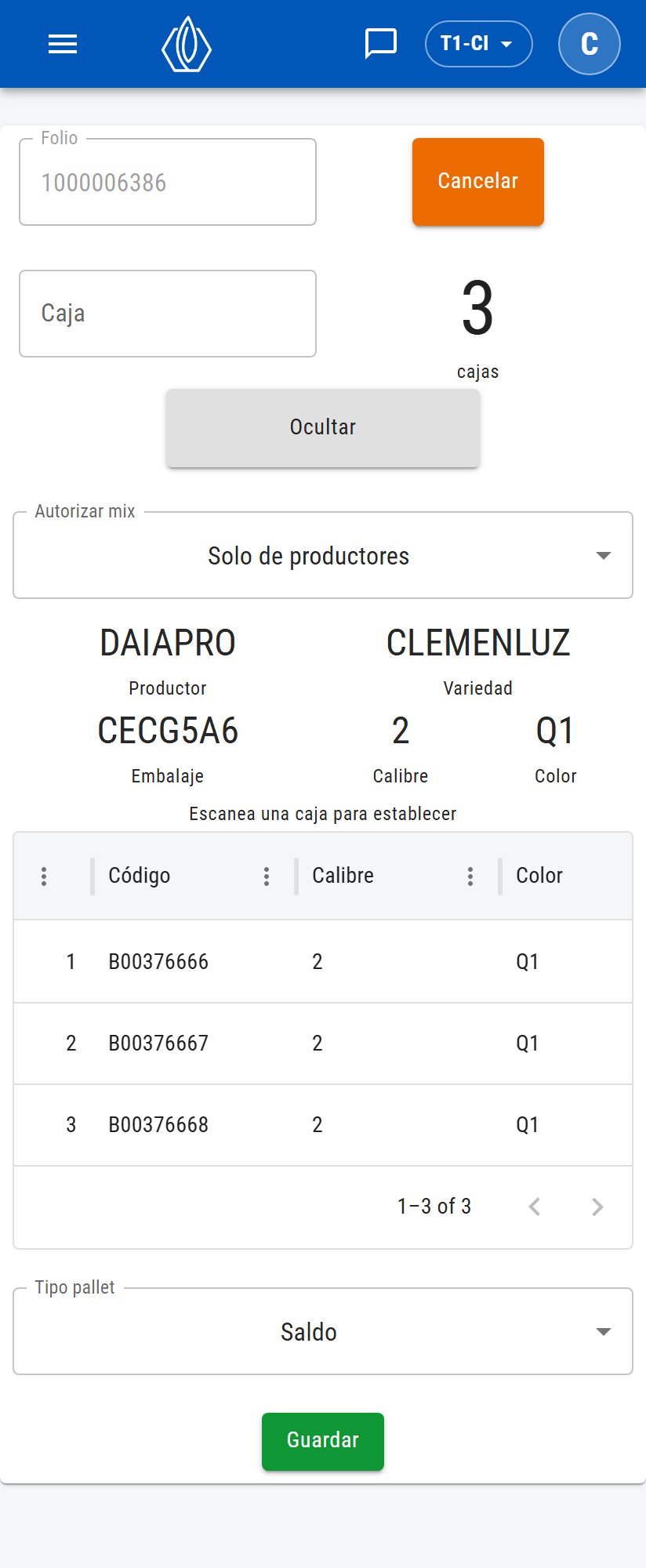Click the app logo in the header
This screenshot has height=1568, width=646.
click(x=187, y=44)
